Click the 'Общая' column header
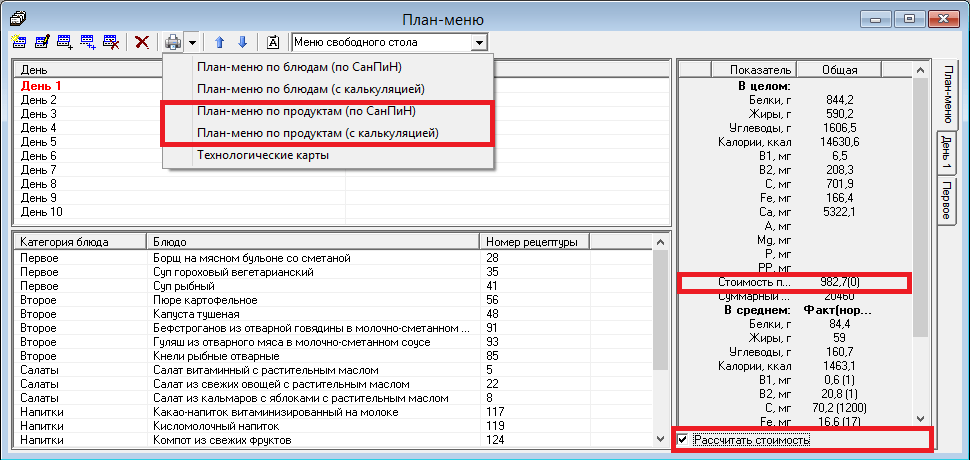 pos(839,70)
